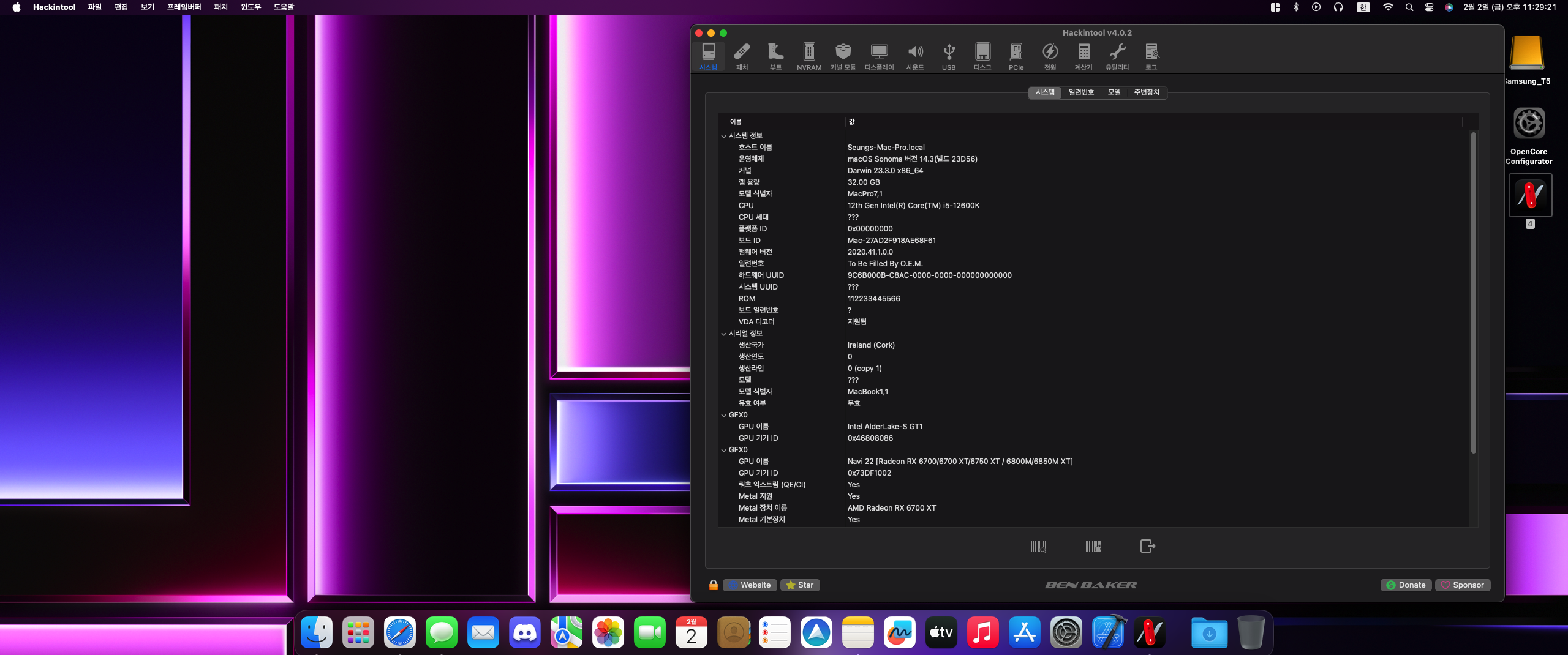
Task: Switch to the 주변장치 sub-tab
Action: click(x=1147, y=92)
